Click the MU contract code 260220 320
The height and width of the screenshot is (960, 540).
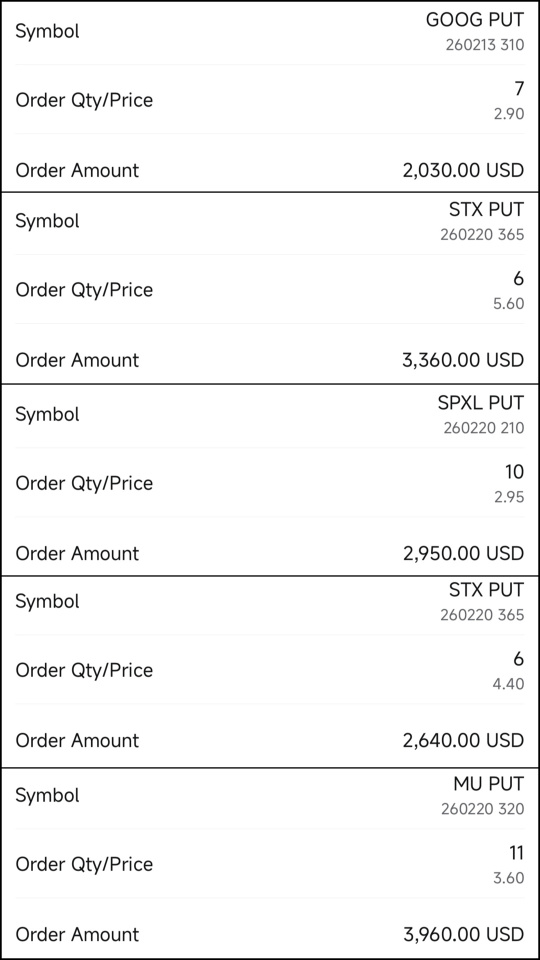click(x=483, y=809)
